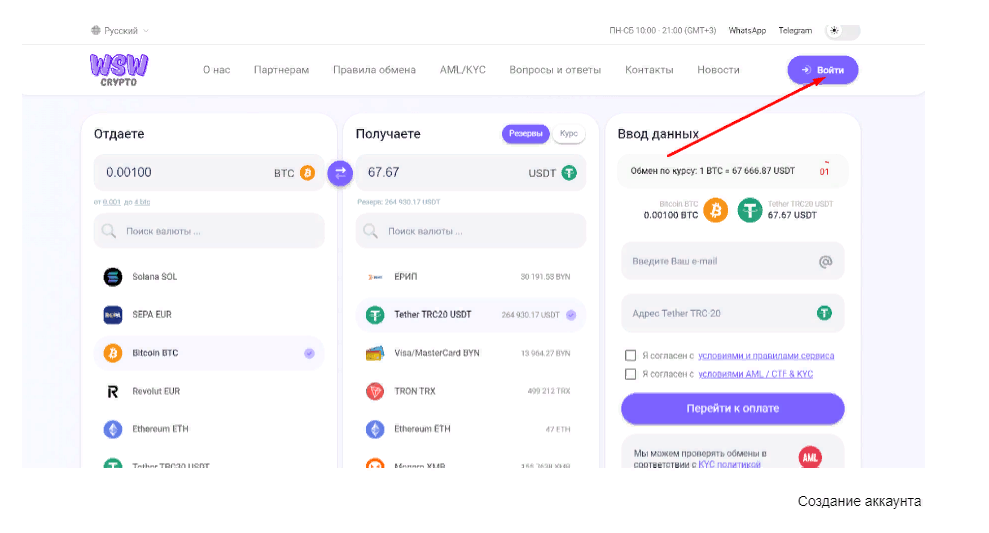The height and width of the screenshot is (533, 989).
Task: Toggle the light/dark theme switch
Action: [x=842, y=31]
